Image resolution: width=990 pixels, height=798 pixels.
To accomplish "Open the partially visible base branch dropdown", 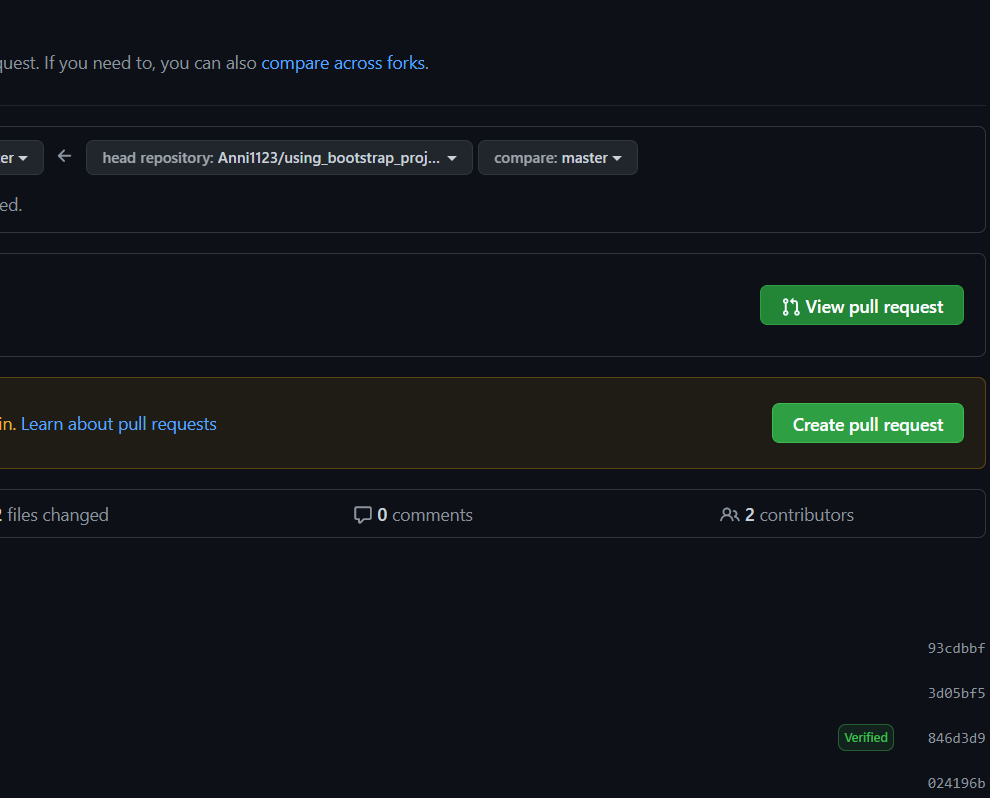I will click(x=18, y=158).
